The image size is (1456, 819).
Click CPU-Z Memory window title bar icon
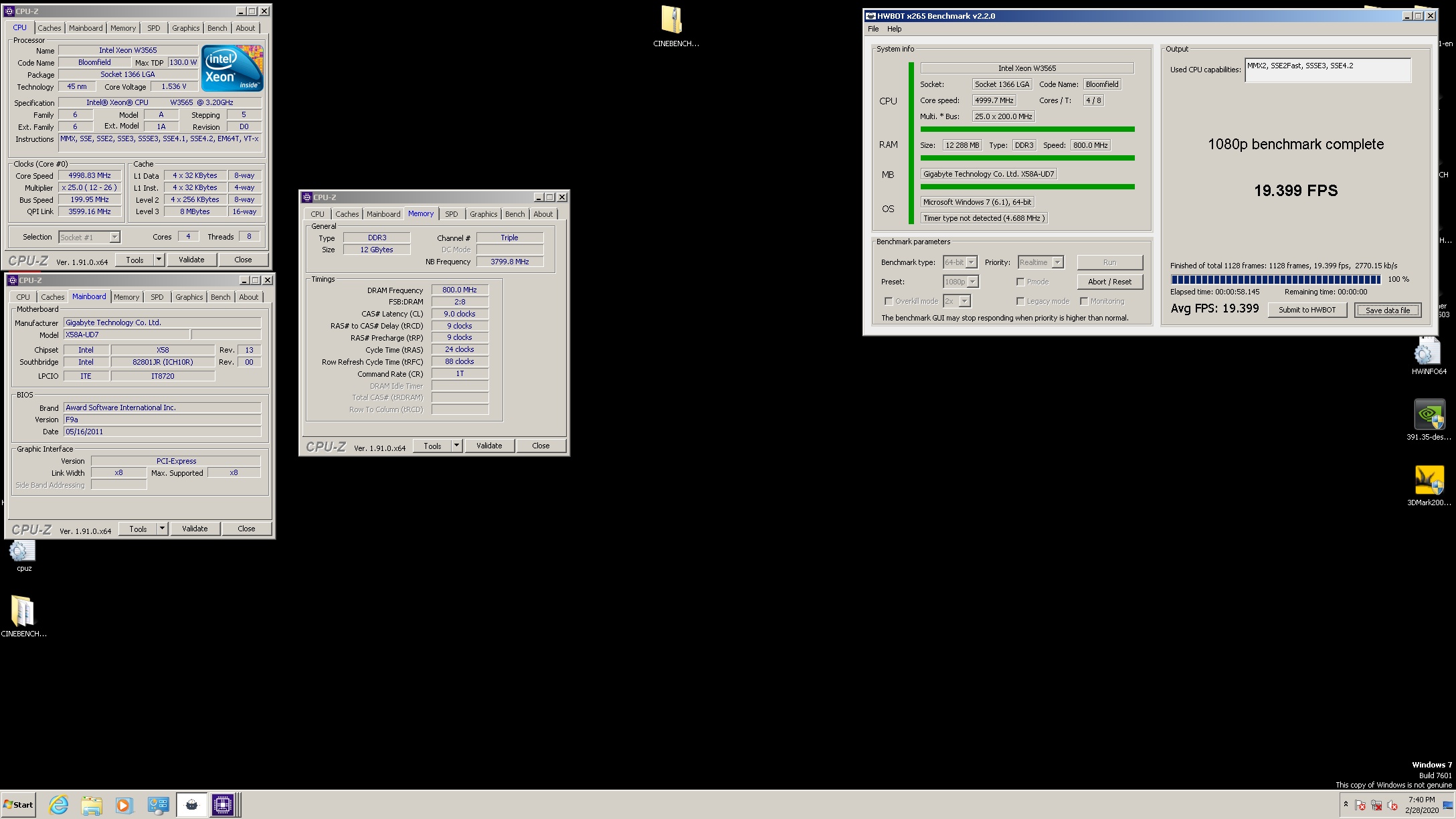(x=307, y=197)
